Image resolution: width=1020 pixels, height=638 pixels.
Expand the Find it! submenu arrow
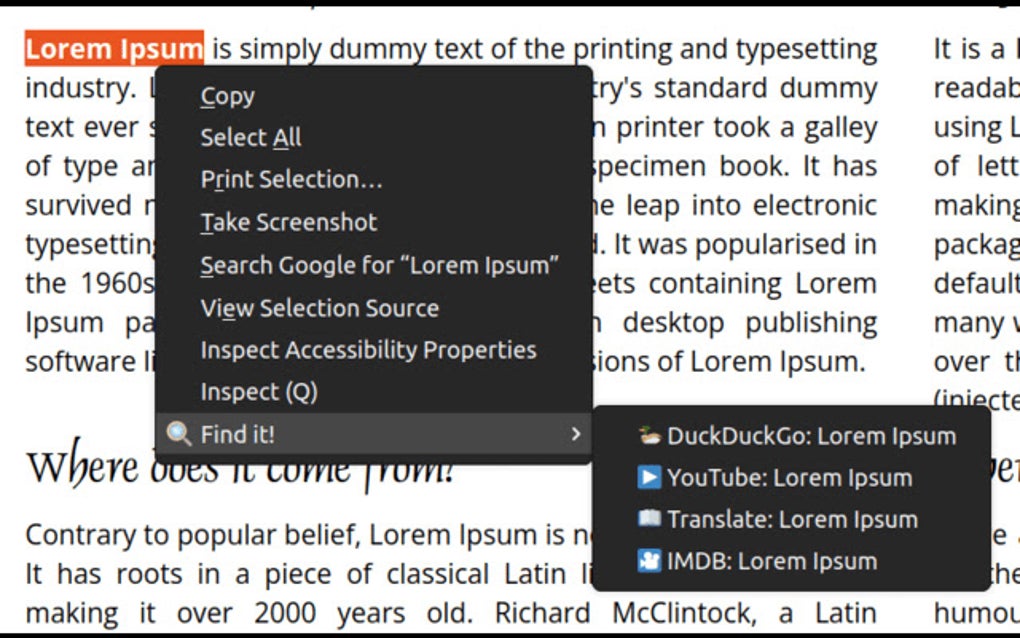[576, 434]
